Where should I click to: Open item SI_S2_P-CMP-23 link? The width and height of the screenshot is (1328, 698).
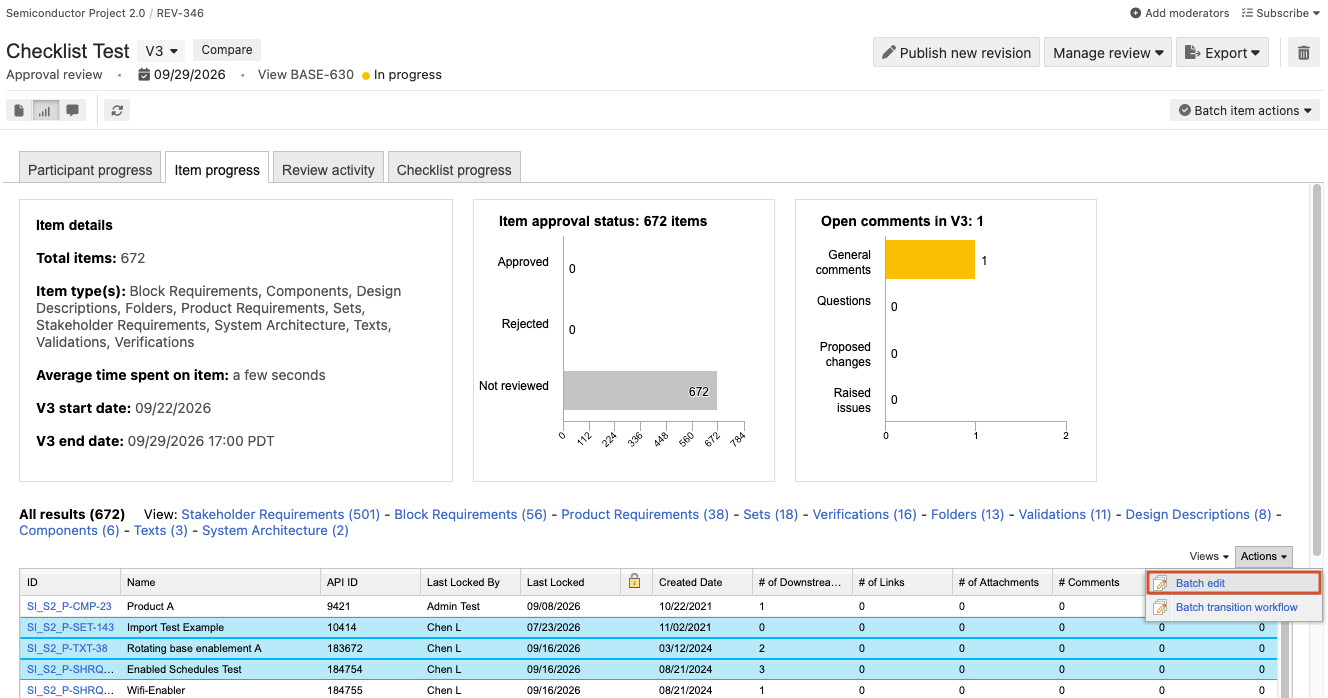click(69, 606)
